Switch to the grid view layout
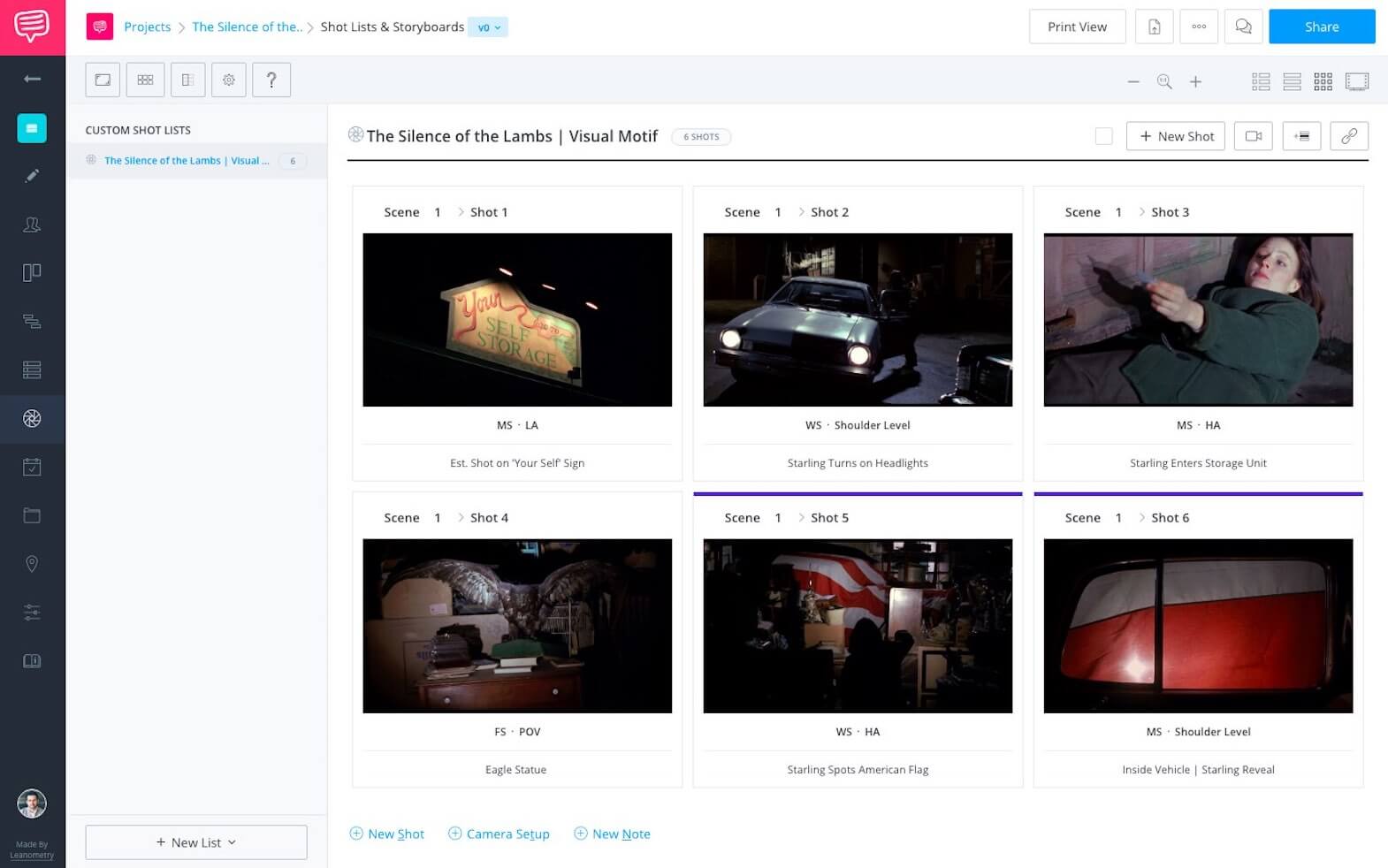 coord(1323,81)
